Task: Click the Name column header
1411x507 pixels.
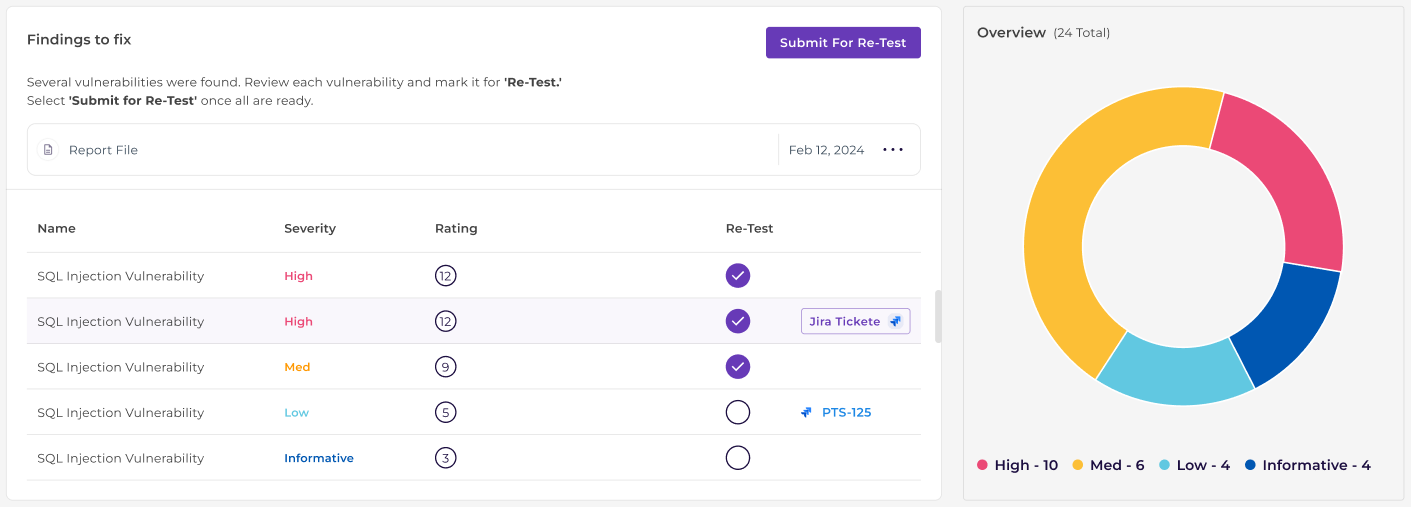Action: tap(56, 228)
